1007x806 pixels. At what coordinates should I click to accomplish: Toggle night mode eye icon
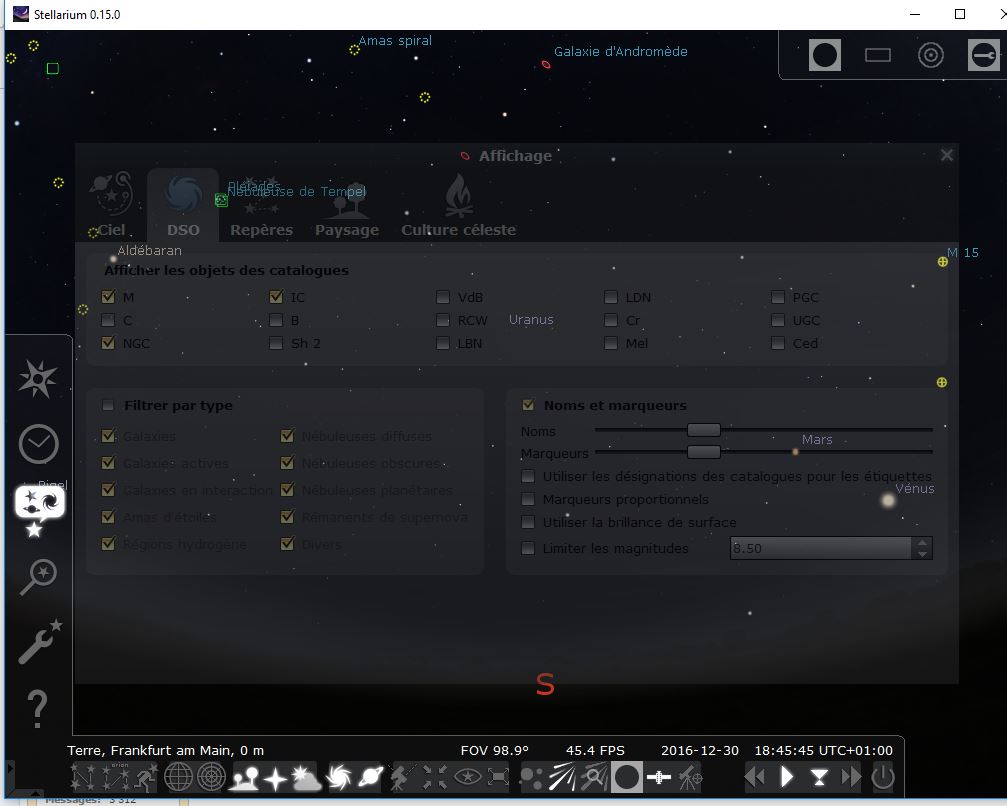click(468, 777)
